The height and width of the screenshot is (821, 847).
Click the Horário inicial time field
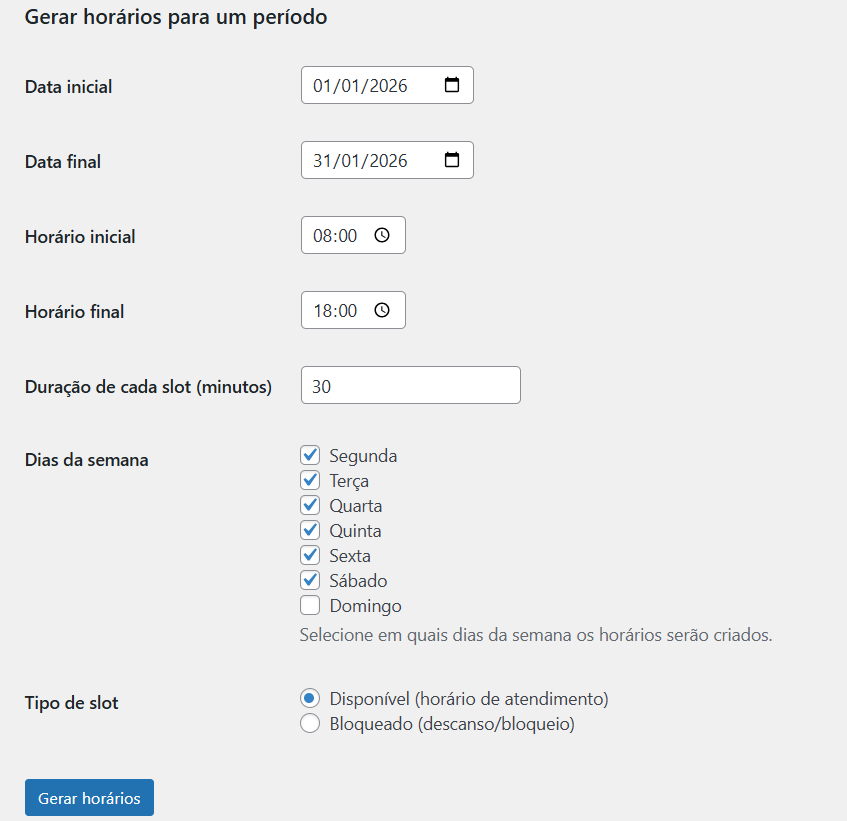(x=335, y=235)
